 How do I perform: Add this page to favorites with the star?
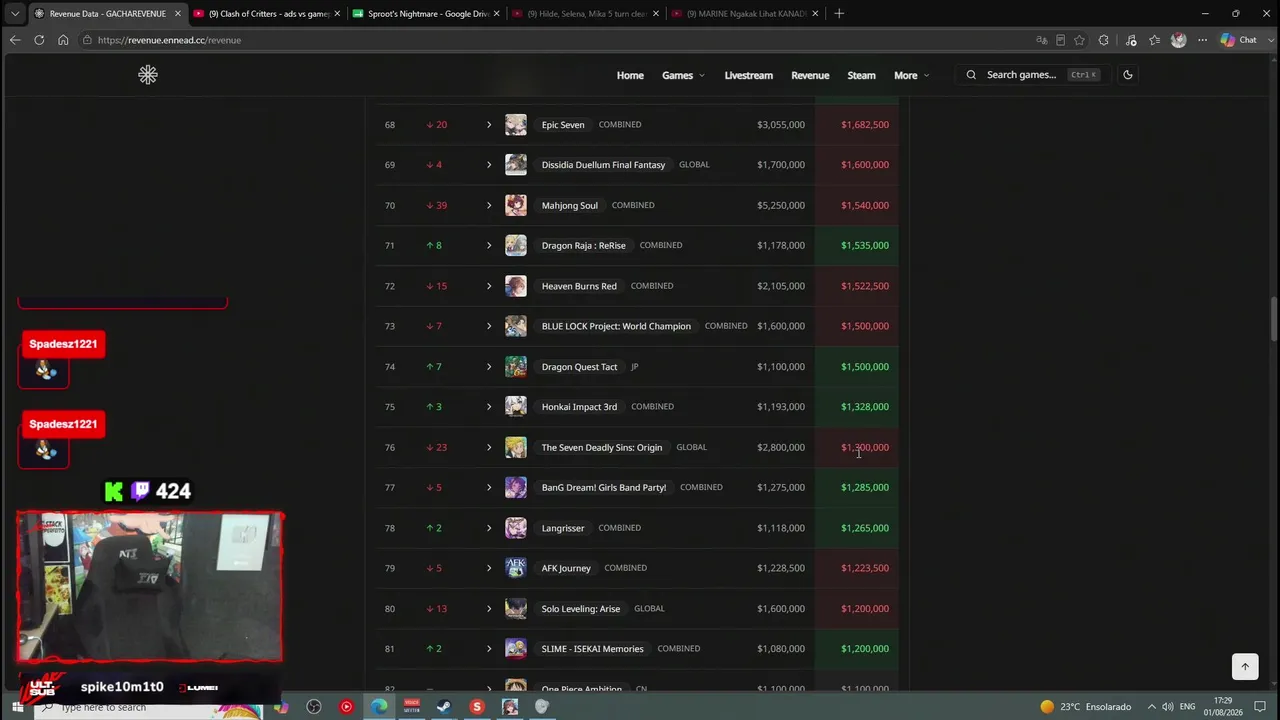pos(1079,40)
